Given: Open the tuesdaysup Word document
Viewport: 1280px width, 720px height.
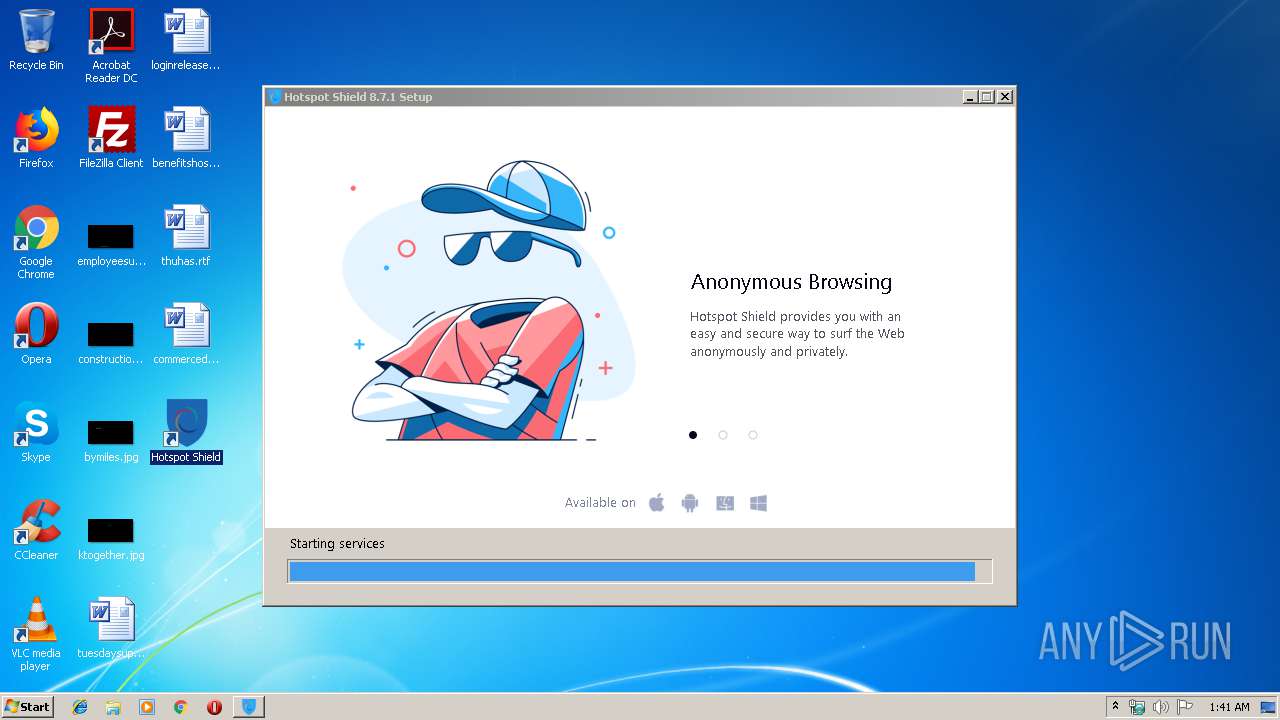Looking at the screenshot, I should pyautogui.click(x=111, y=628).
